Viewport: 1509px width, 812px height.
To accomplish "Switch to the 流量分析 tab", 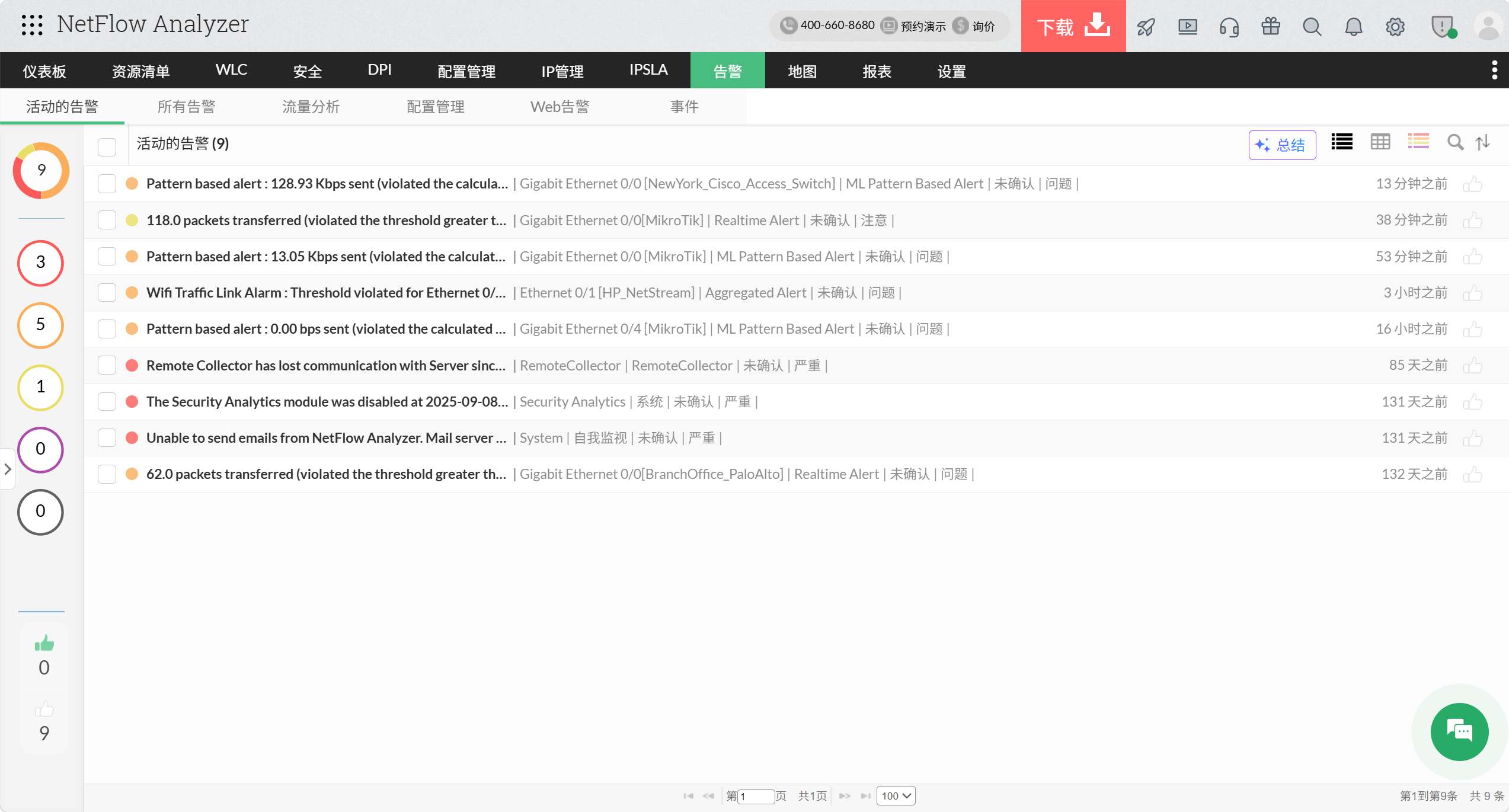I will pyautogui.click(x=311, y=107).
